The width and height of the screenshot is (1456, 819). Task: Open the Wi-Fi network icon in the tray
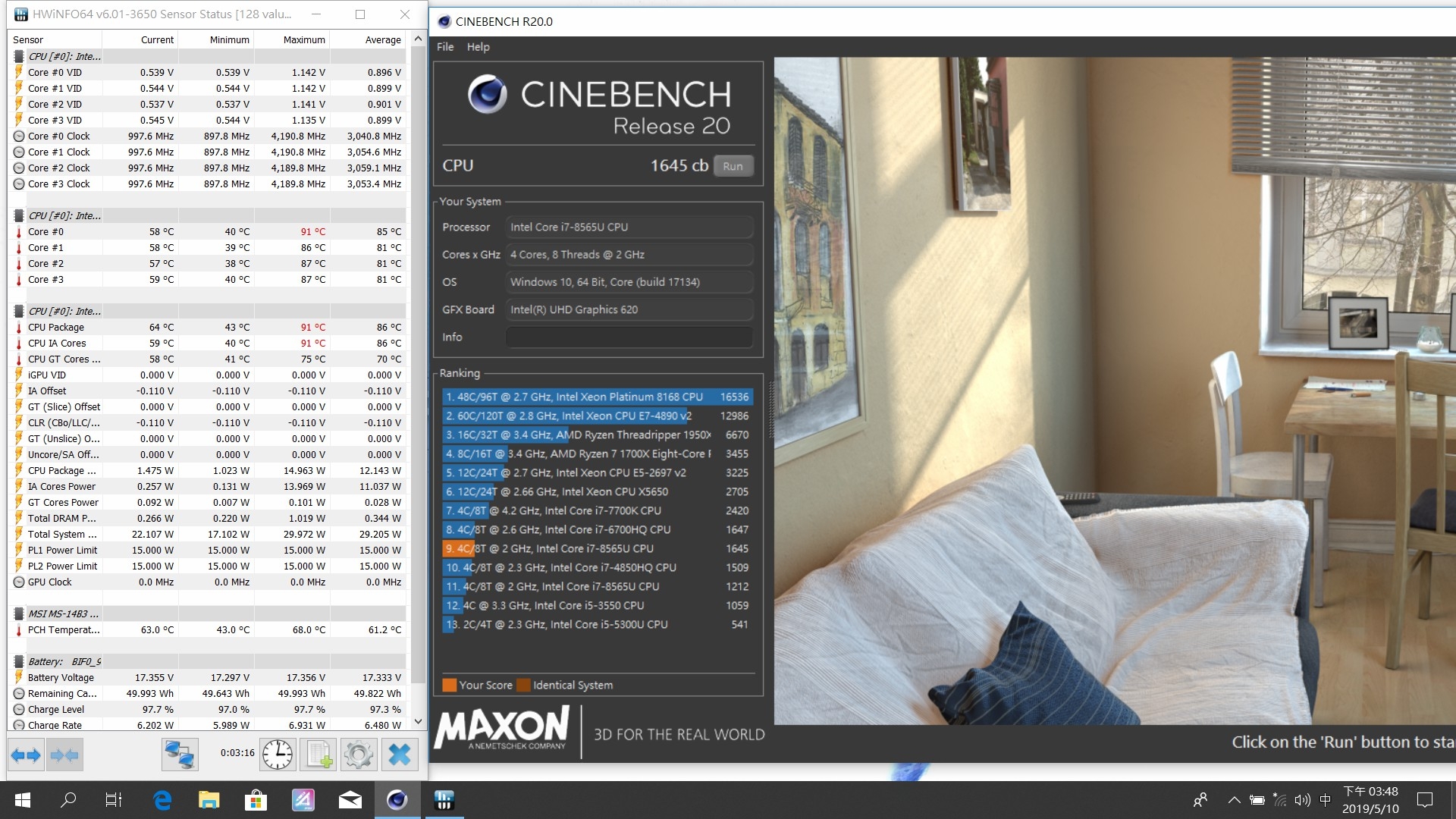point(1280,800)
